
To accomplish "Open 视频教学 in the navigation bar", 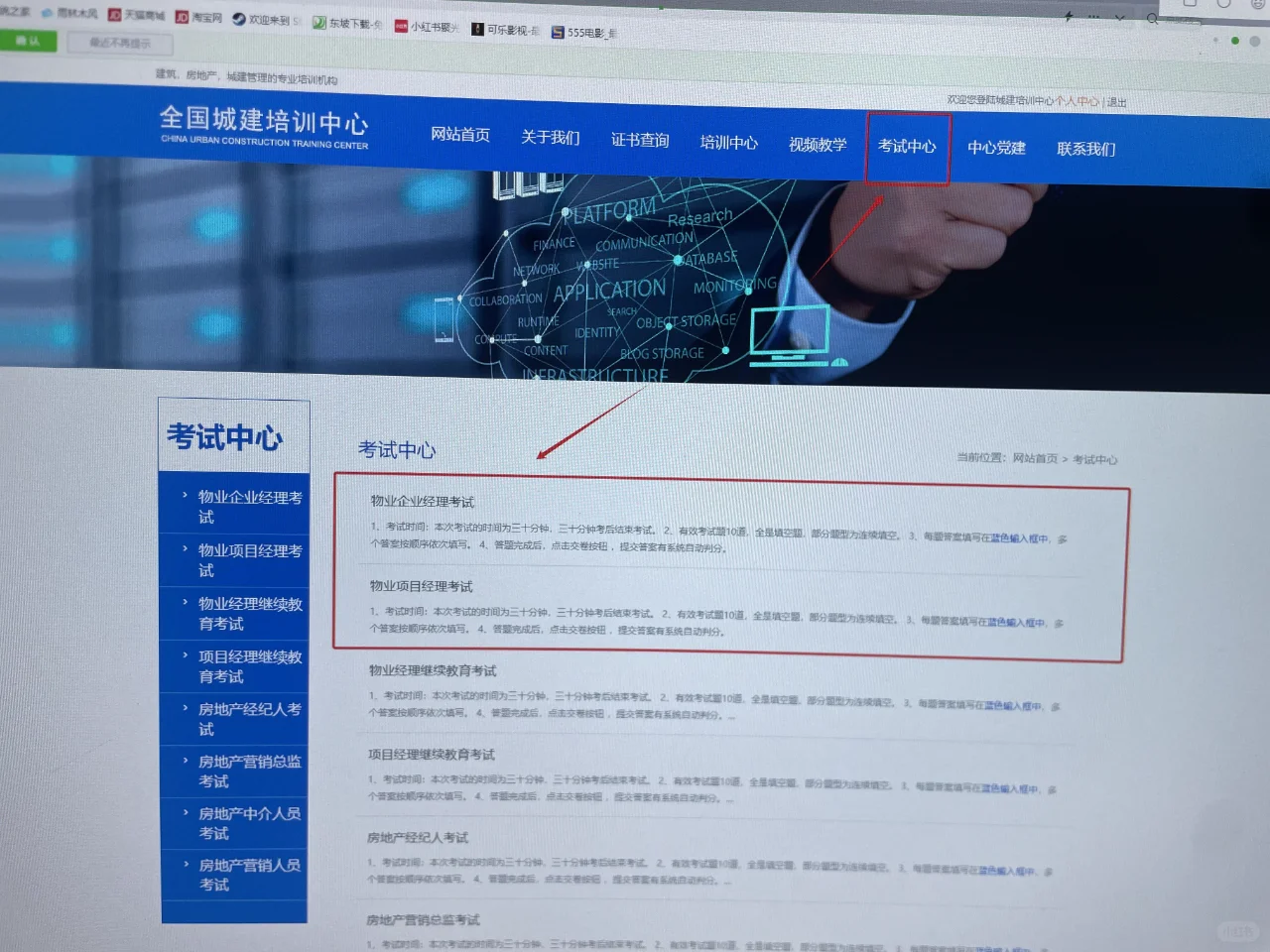I will [818, 144].
